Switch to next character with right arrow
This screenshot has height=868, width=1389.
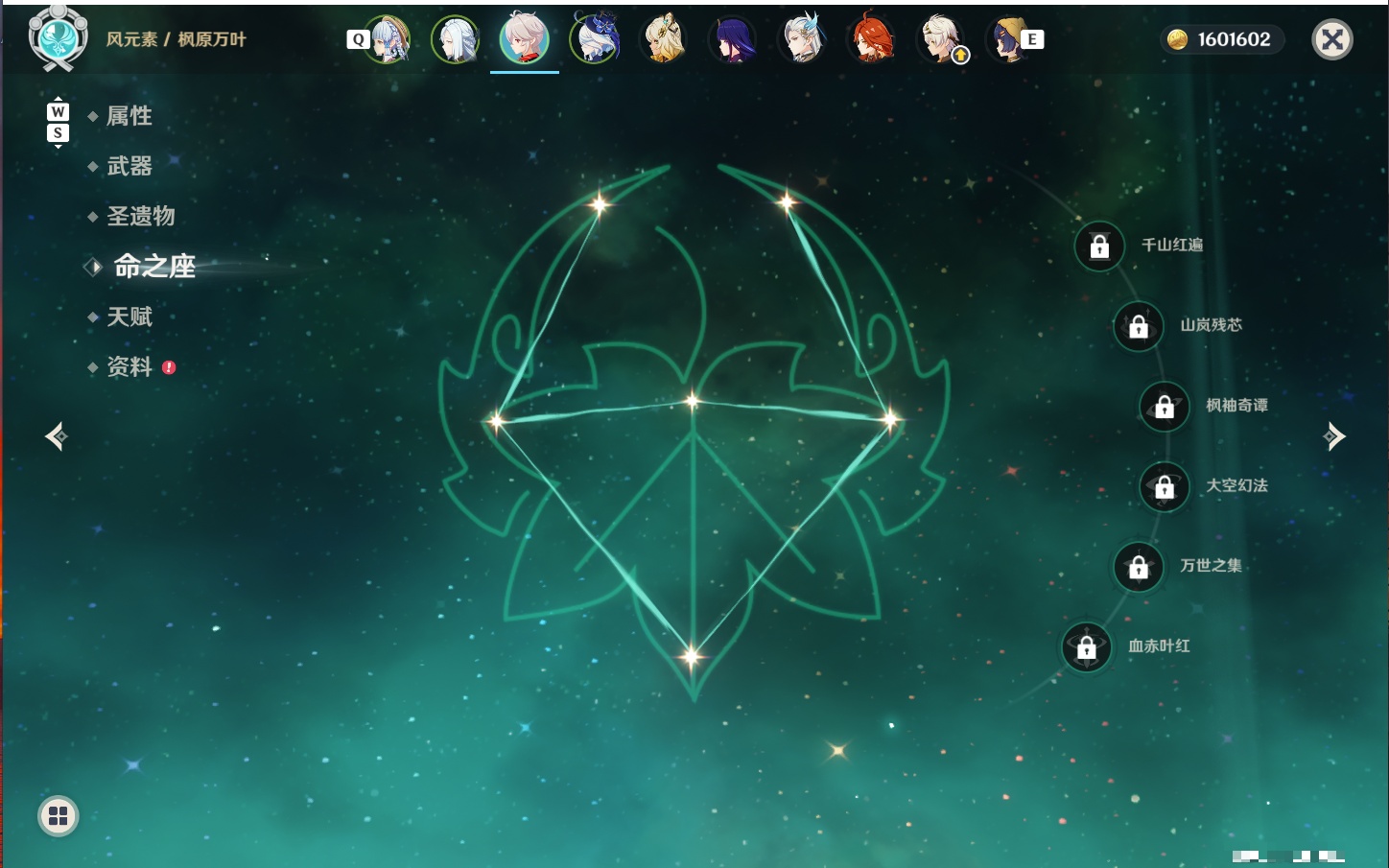1334,436
